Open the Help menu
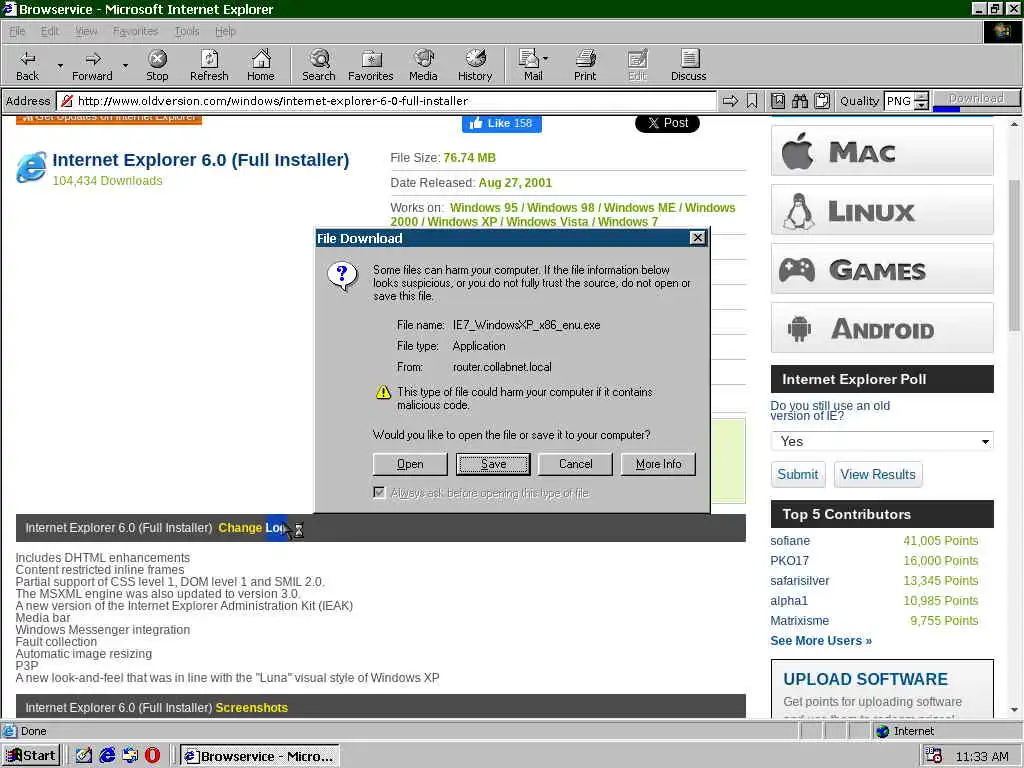Viewport: 1024px width, 768px height. (225, 31)
